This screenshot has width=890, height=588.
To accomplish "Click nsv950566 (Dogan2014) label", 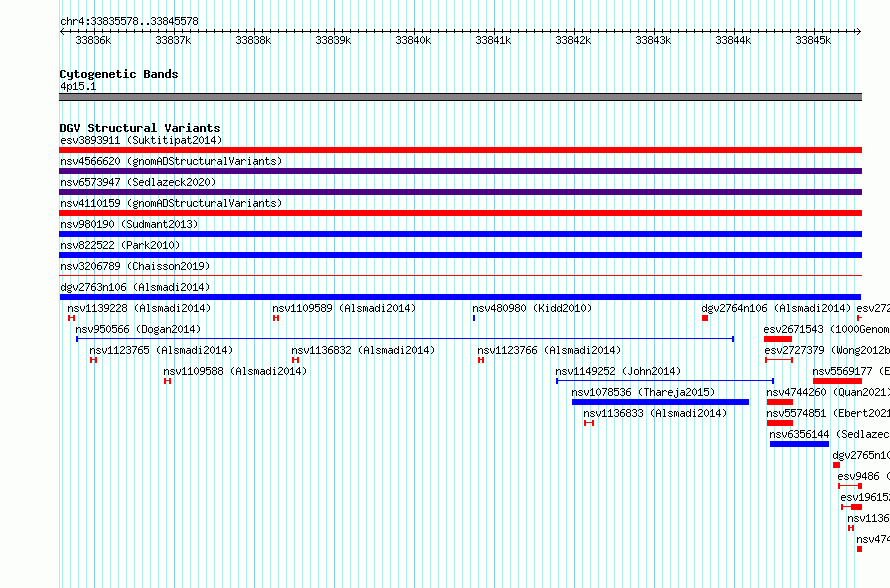I will click(x=138, y=329).
